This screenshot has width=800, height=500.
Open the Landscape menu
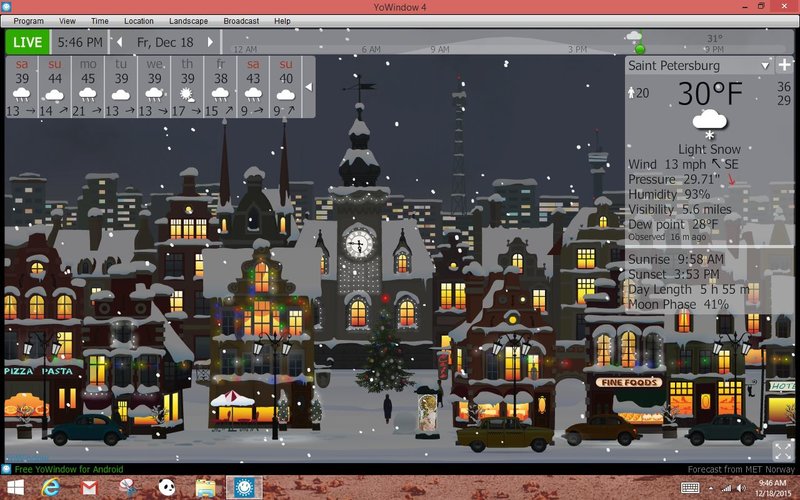point(189,20)
